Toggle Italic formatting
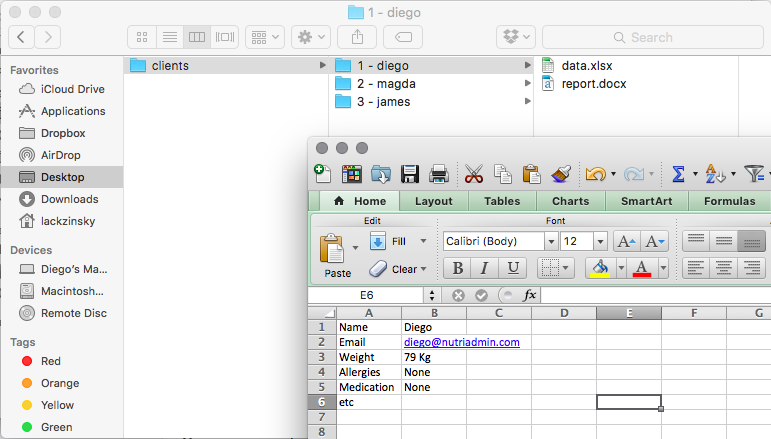The width and height of the screenshot is (771, 439). click(x=485, y=268)
